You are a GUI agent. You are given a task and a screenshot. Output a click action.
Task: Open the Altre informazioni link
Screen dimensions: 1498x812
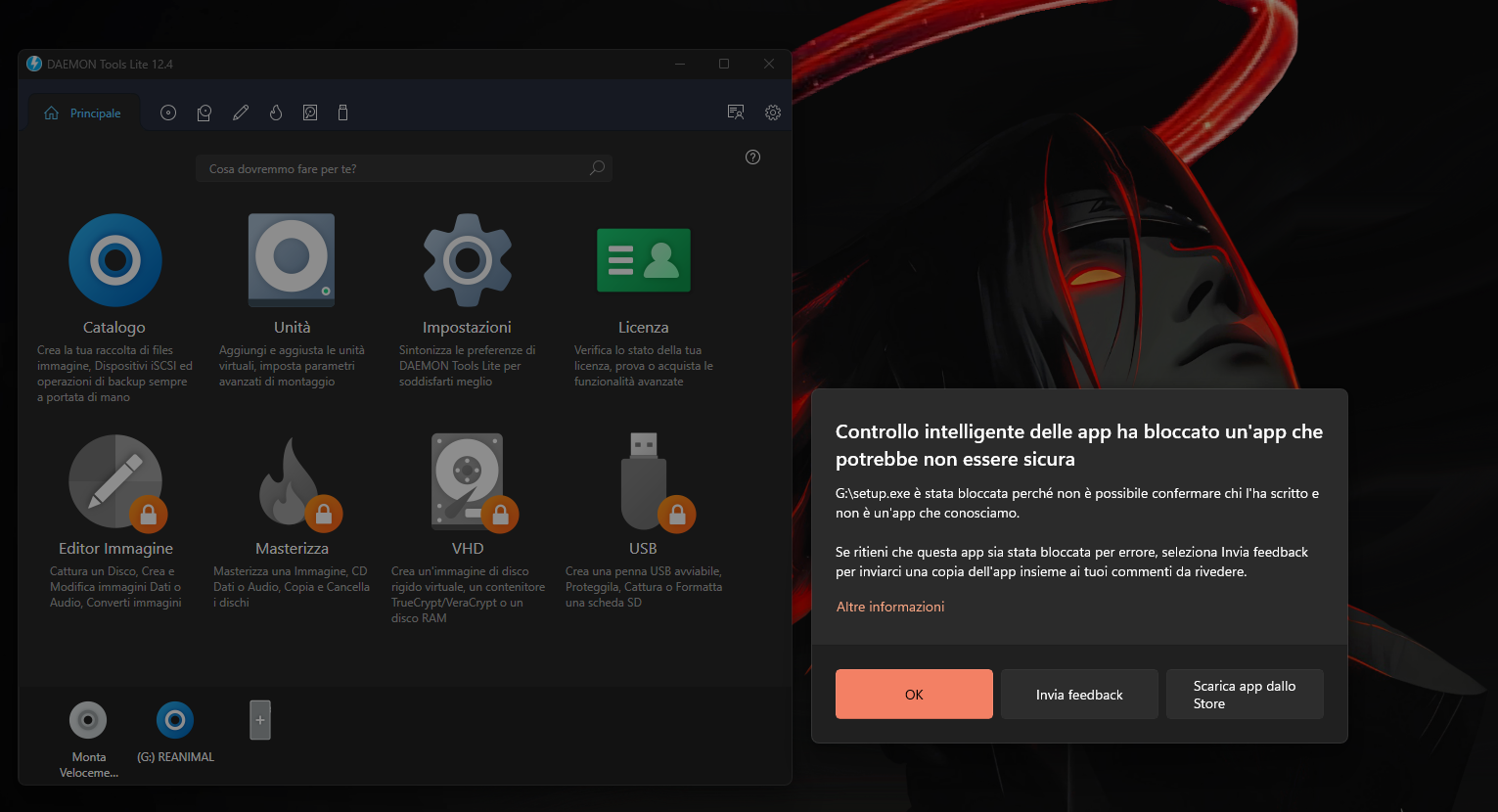click(890, 607)
